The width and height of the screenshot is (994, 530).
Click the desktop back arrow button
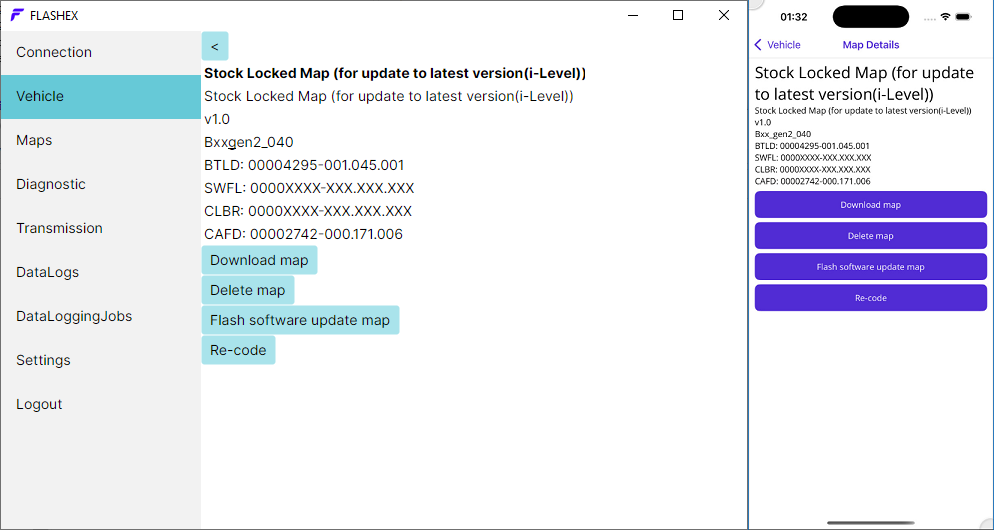click(215, 46)
